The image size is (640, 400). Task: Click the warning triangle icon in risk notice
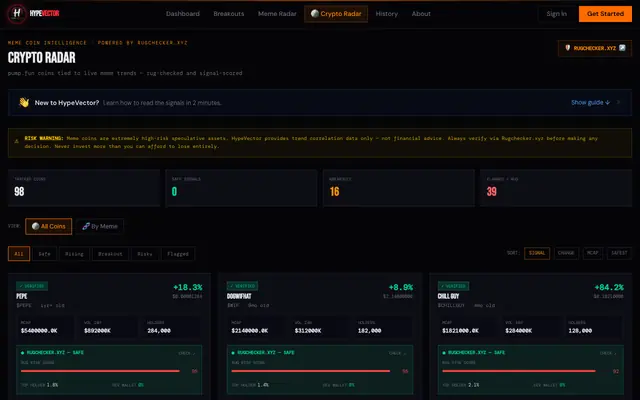click(x=16, y=141)
